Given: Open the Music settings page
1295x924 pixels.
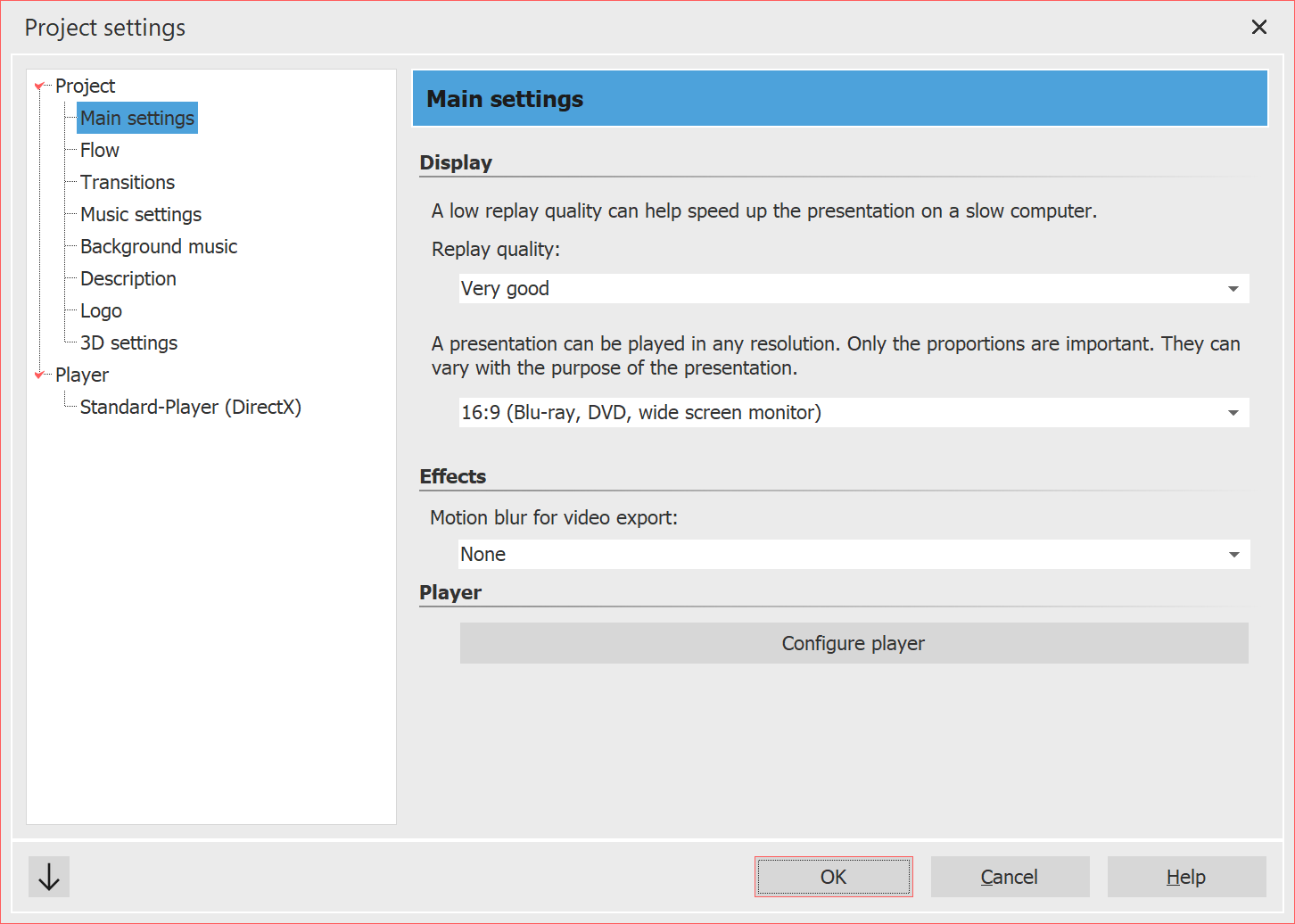Looking at the screenshot, I should (x=140, y=214).
